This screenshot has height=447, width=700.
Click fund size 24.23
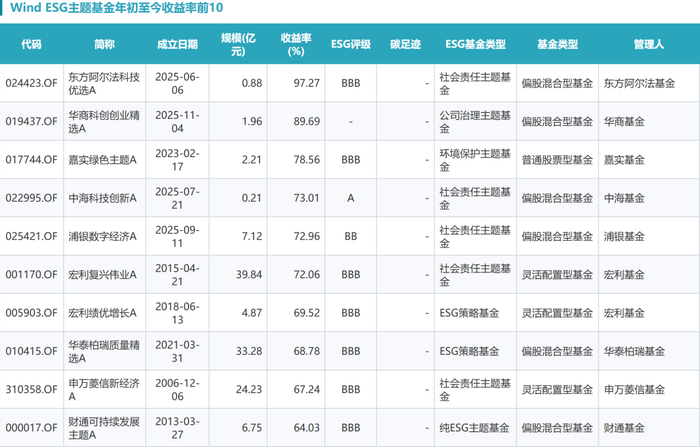(x=249, y=389)
